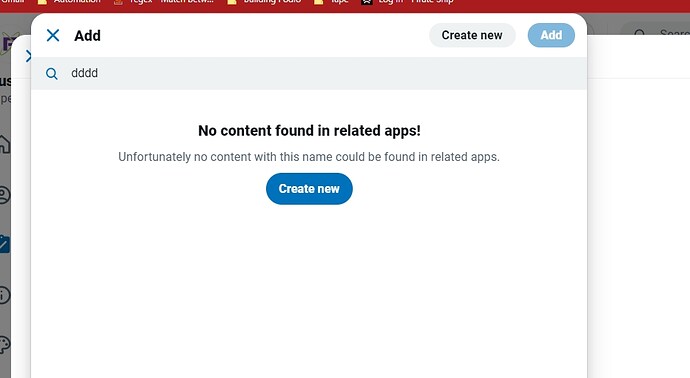This screenshot has height=378, width=690.
Task: Close the Add dialog with the X
Action: coord(53,35)
